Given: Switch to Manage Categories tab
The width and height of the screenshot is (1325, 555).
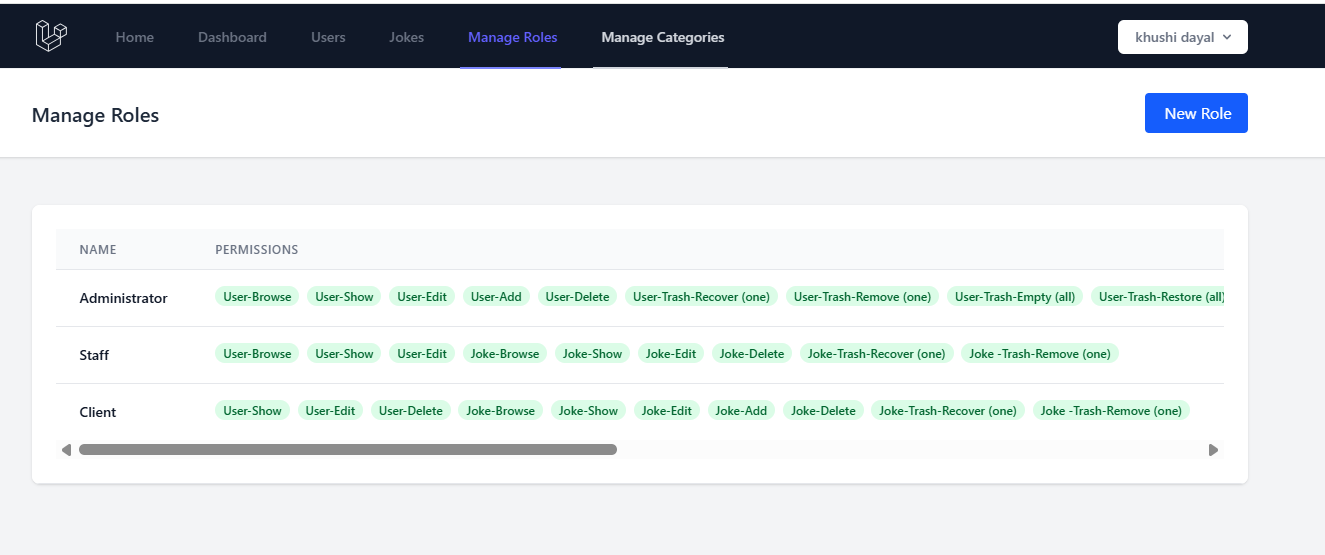Looking at the screenshot, I should [x=662, y=37].
